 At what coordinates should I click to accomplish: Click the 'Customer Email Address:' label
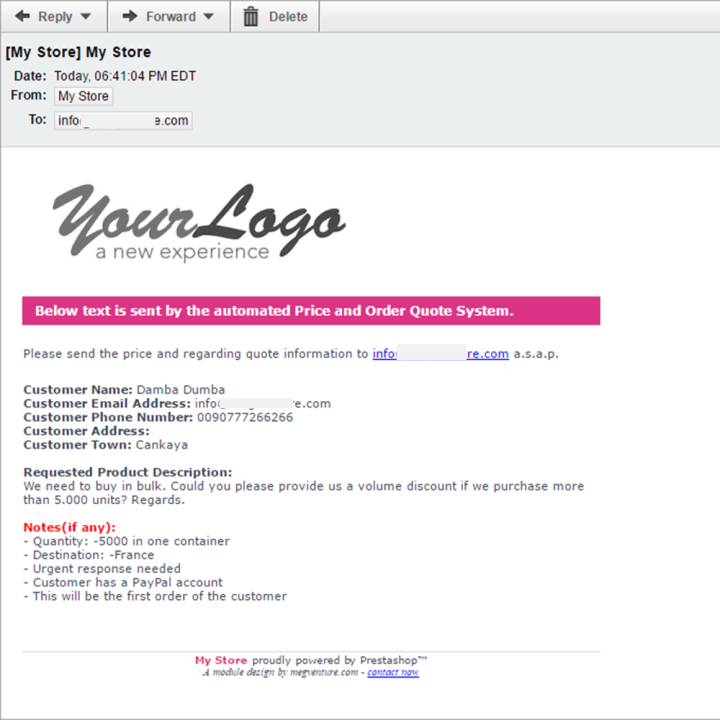(x=107, y=403)
